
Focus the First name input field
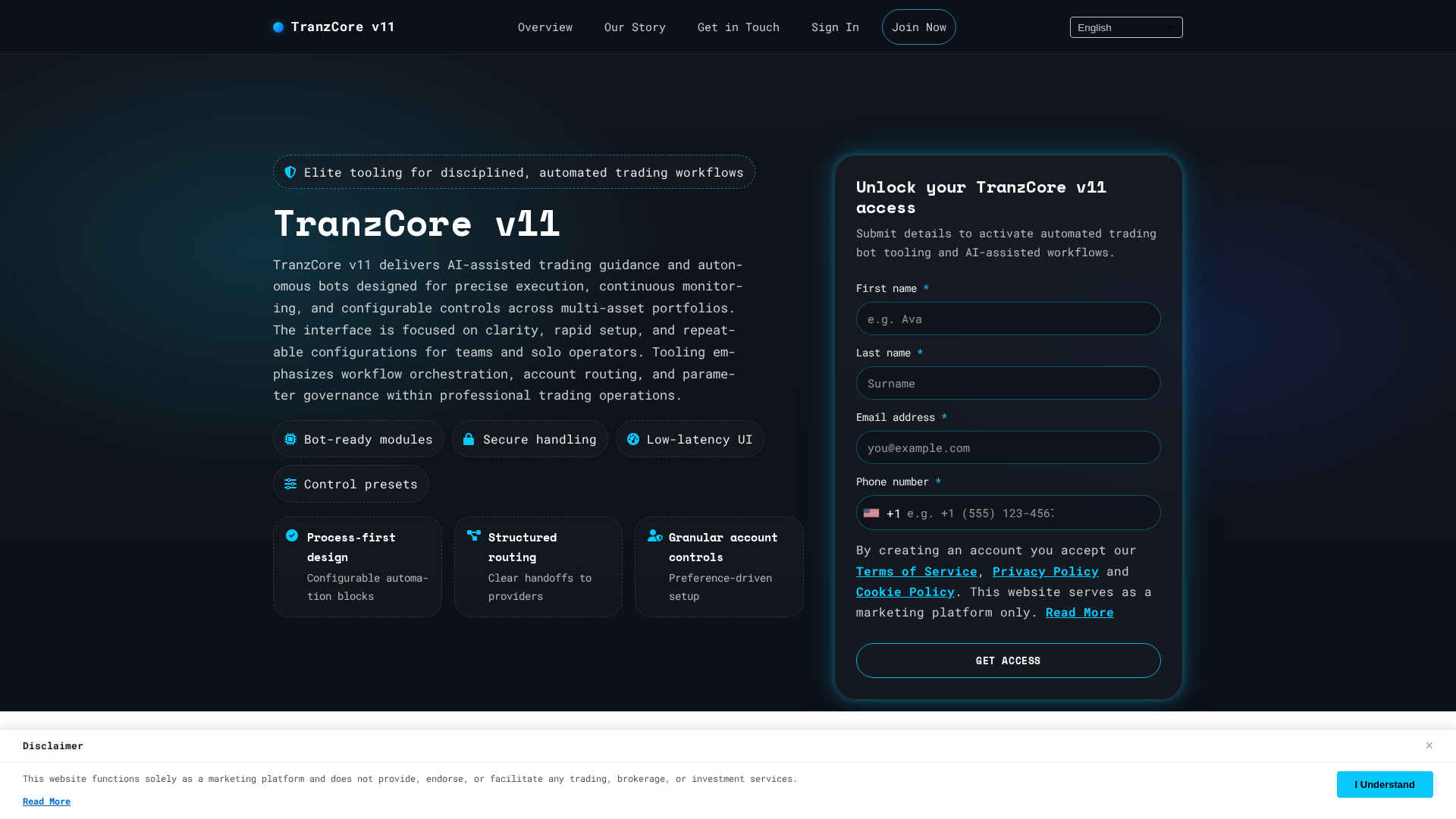coord(1009,318)
